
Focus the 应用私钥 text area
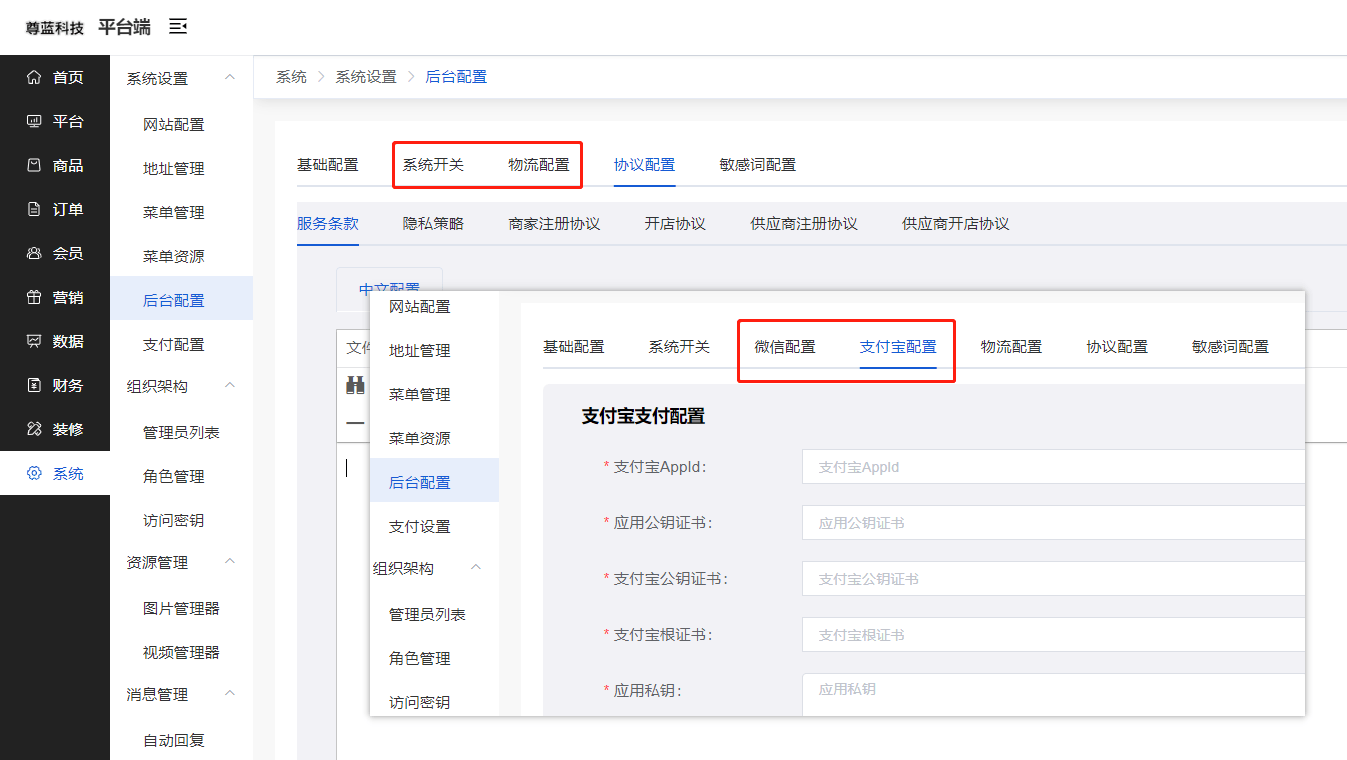1053,694
